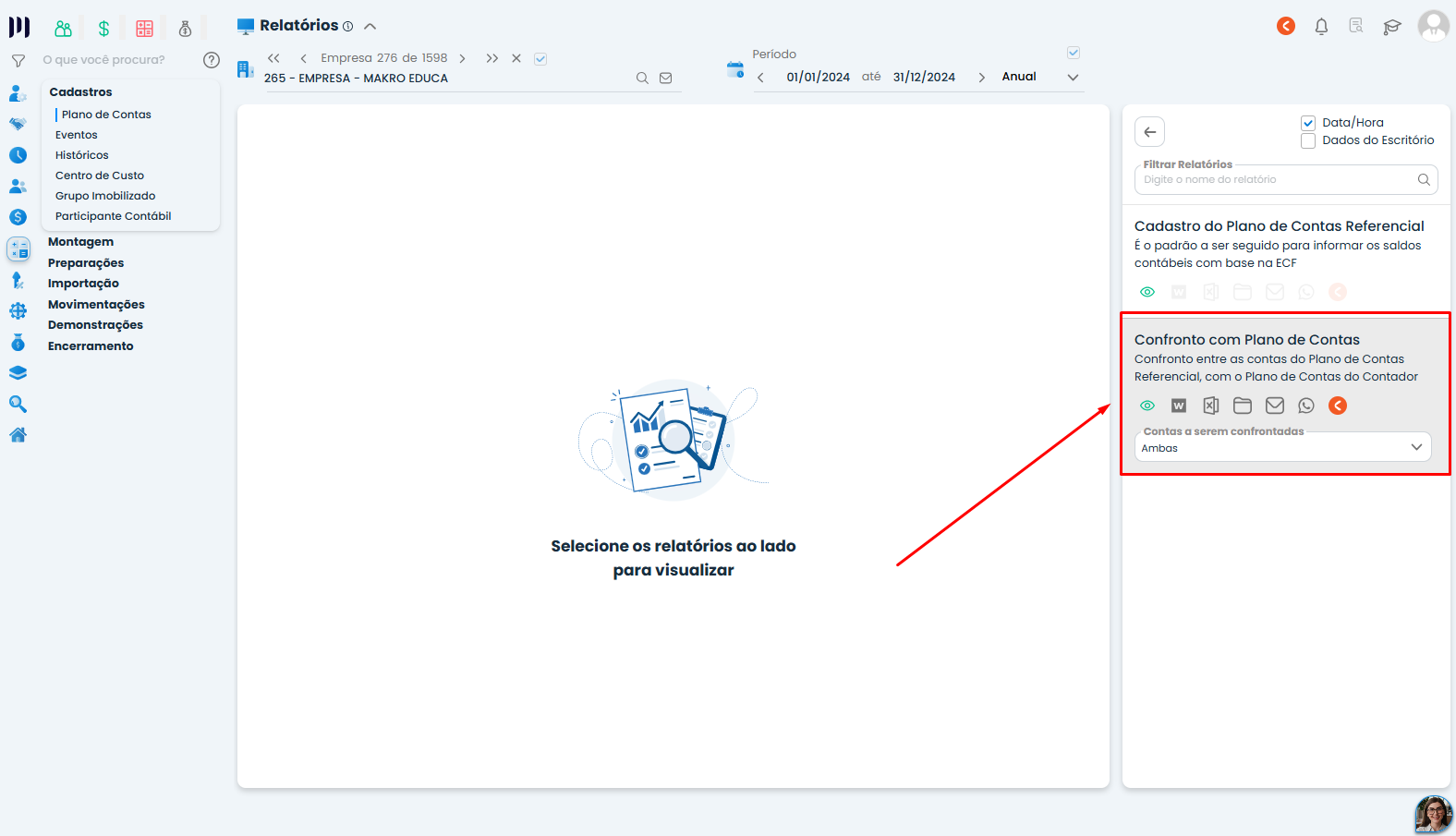Expand the Demonstrações menu section

coord(95,325)
